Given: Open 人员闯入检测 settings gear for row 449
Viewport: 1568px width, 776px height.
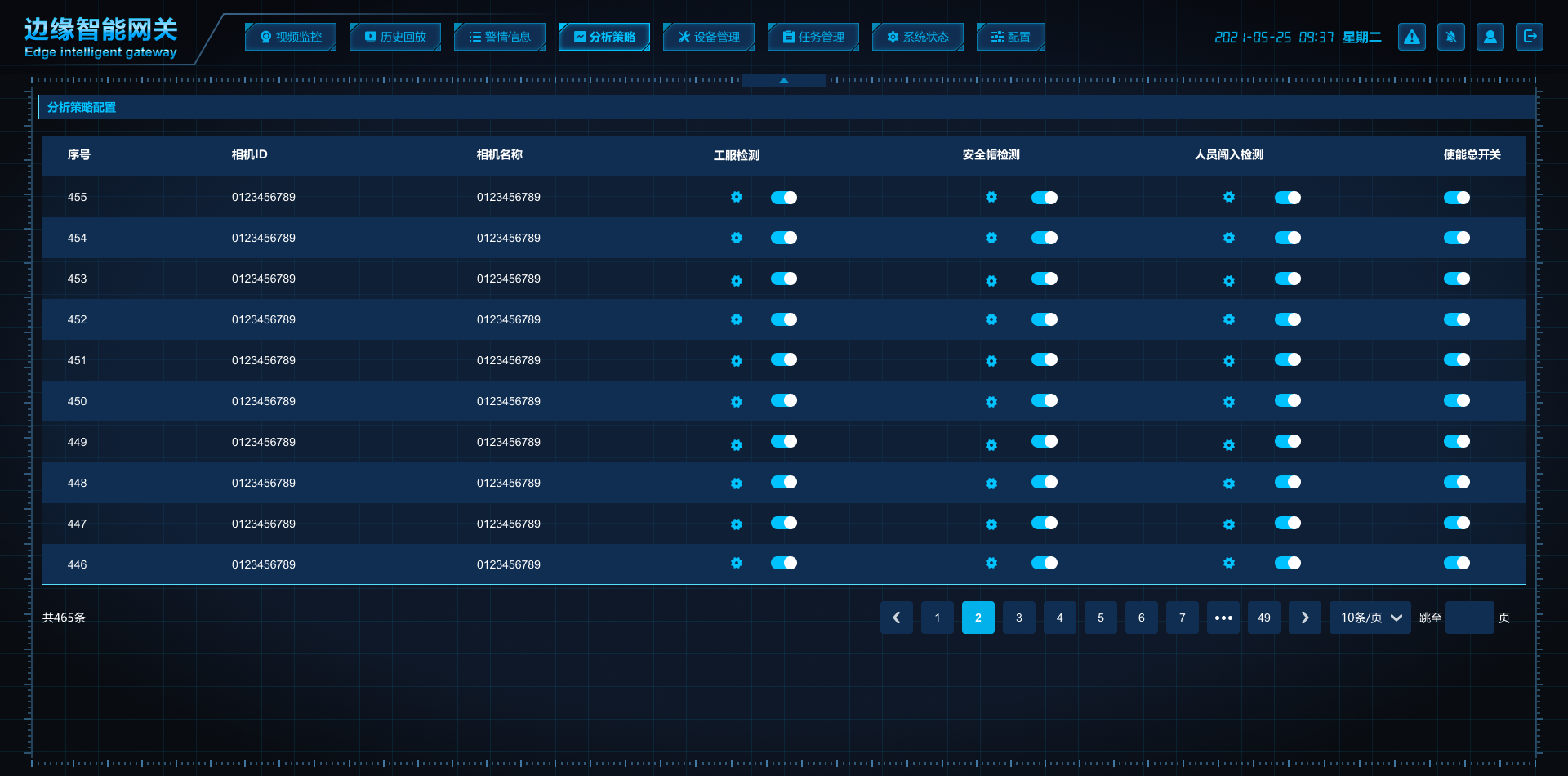Looking at the screenshot, I should [1228, 444].
